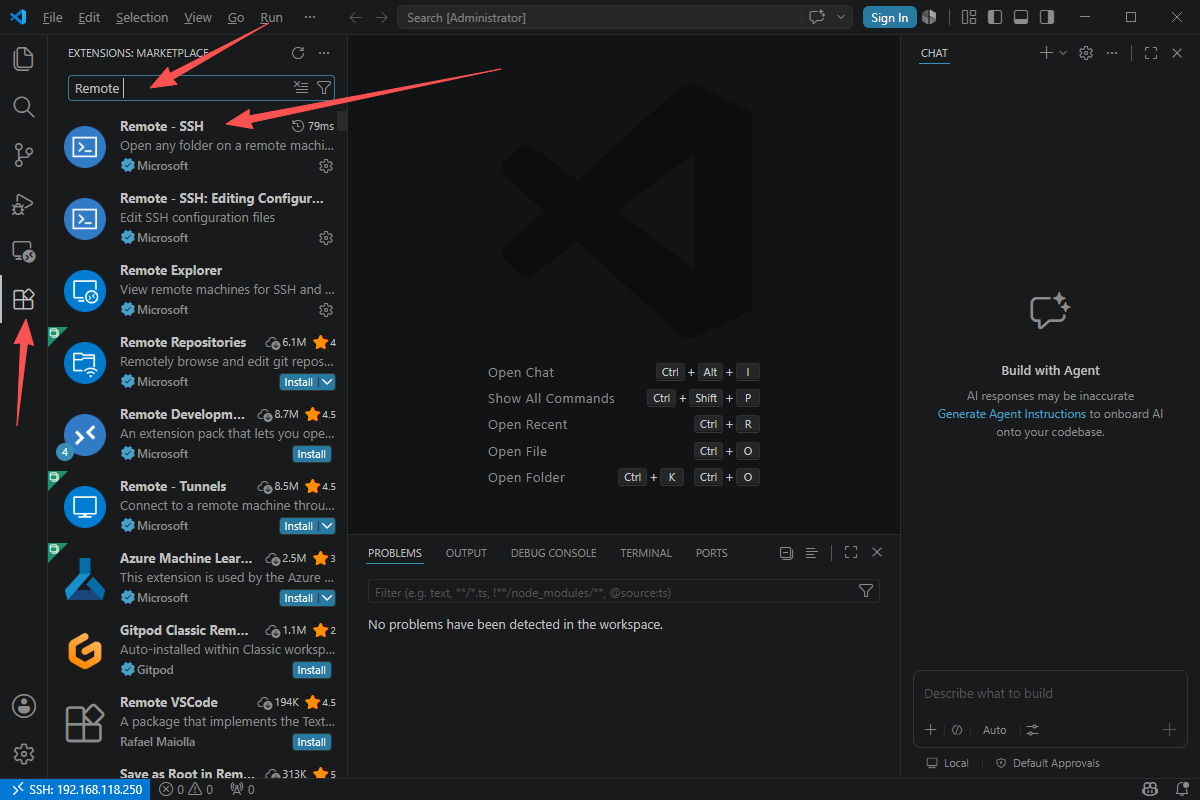Click the command center search box
Image resolution: width=1200 pixels, height=800 pixels.
(x=599, y=17)
